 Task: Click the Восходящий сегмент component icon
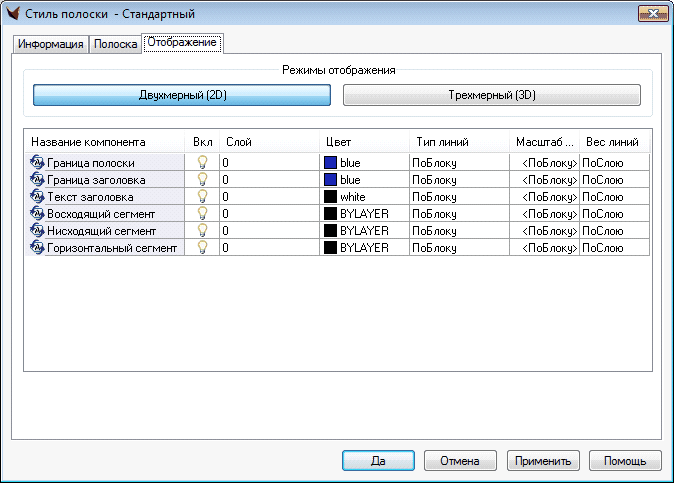coord(38,213)
